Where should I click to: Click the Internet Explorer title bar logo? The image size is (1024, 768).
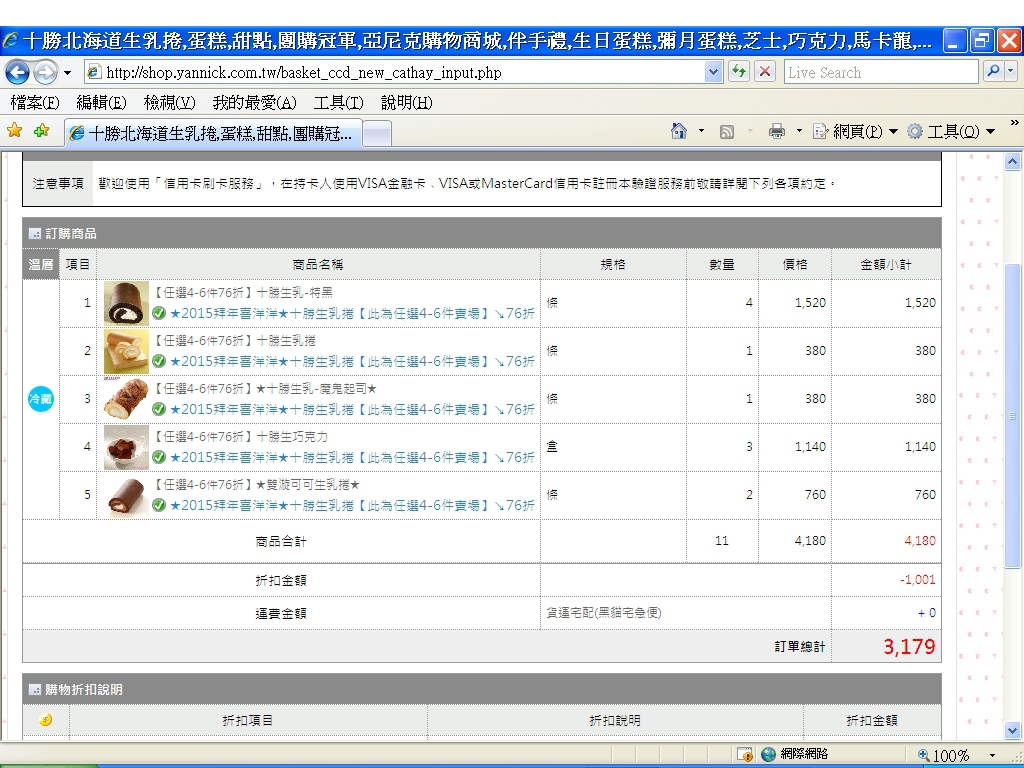pos(10,41)
